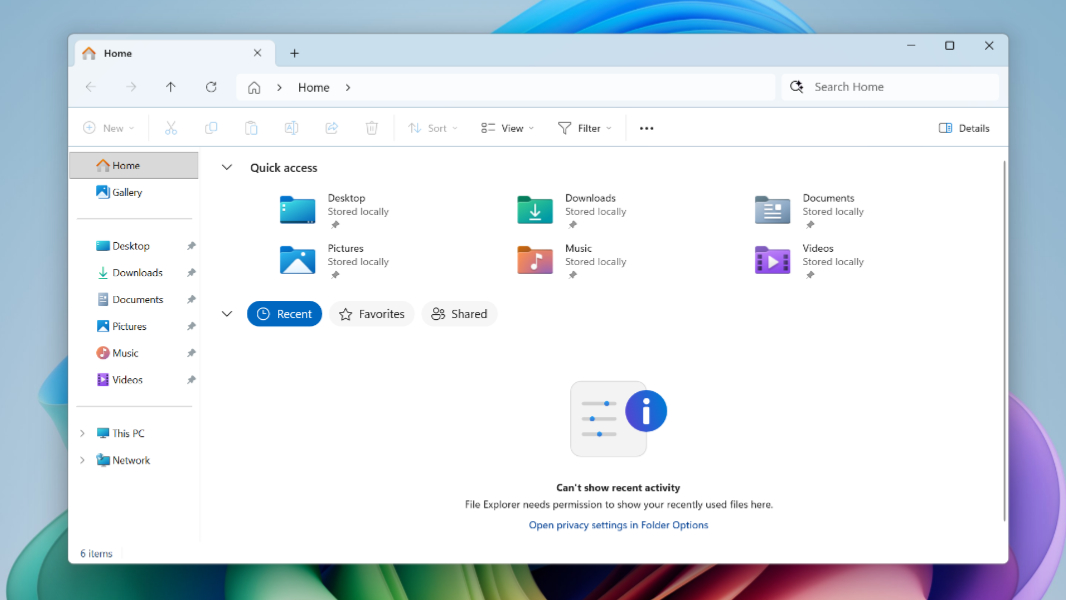1066x600 pixels.
Task: Toggle the Details pane button
Action: pyautogui.click(x=964, y=128)
